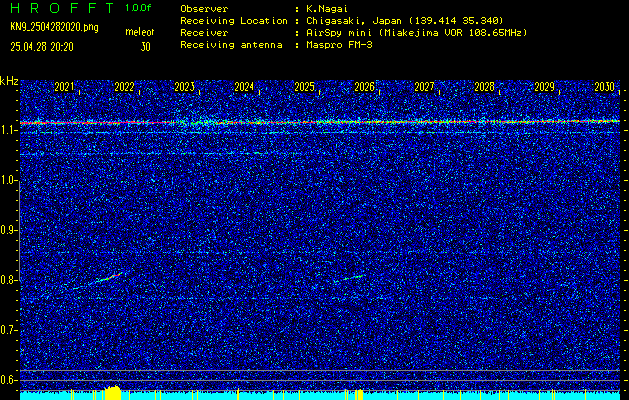The width and height of the screenshot is (629, 400).
Task: Click the meteor echo streak near 2022
Action: pyautogui.click(x=108, y=278)
